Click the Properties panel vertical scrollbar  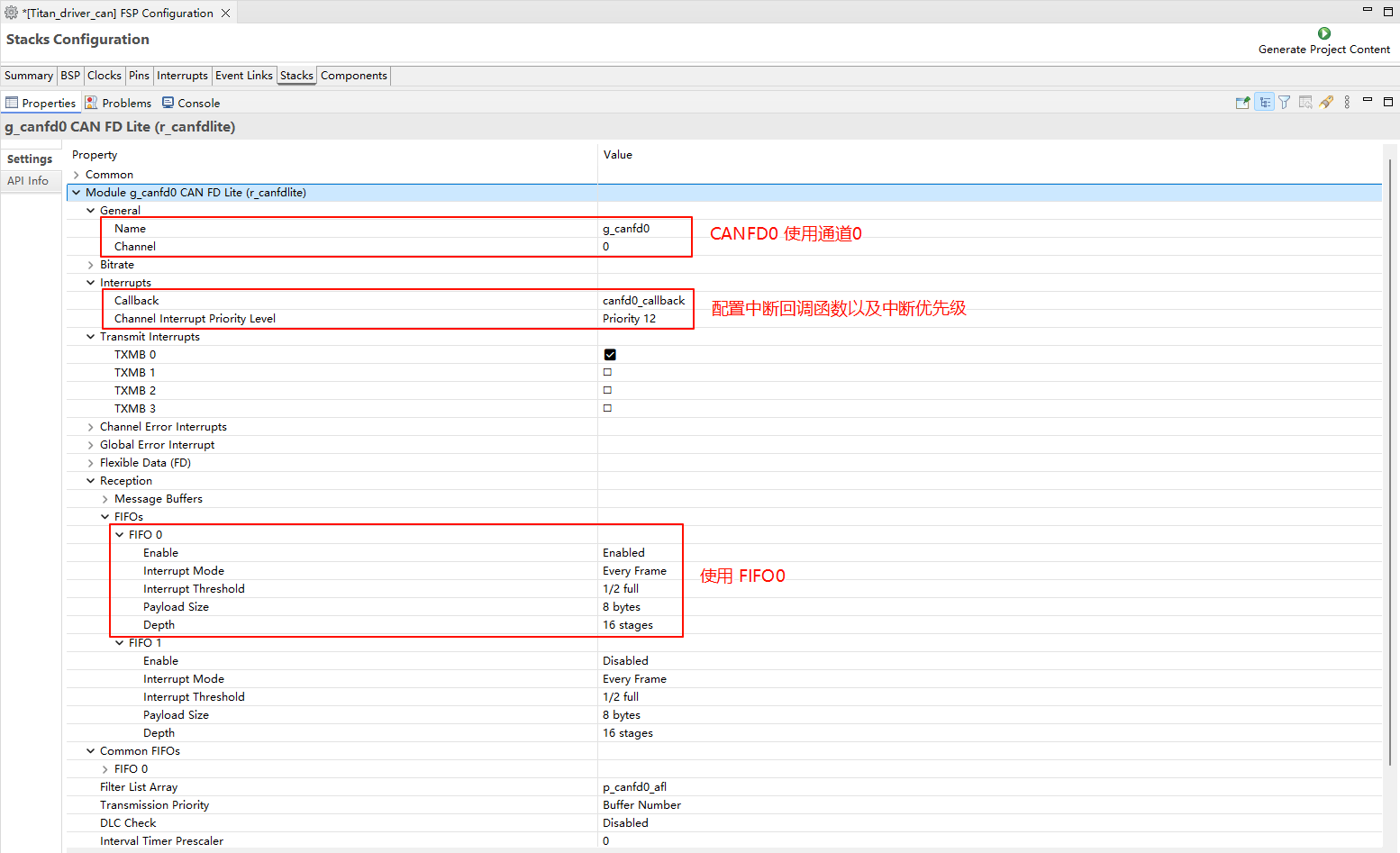click(x=1391, y=450)
